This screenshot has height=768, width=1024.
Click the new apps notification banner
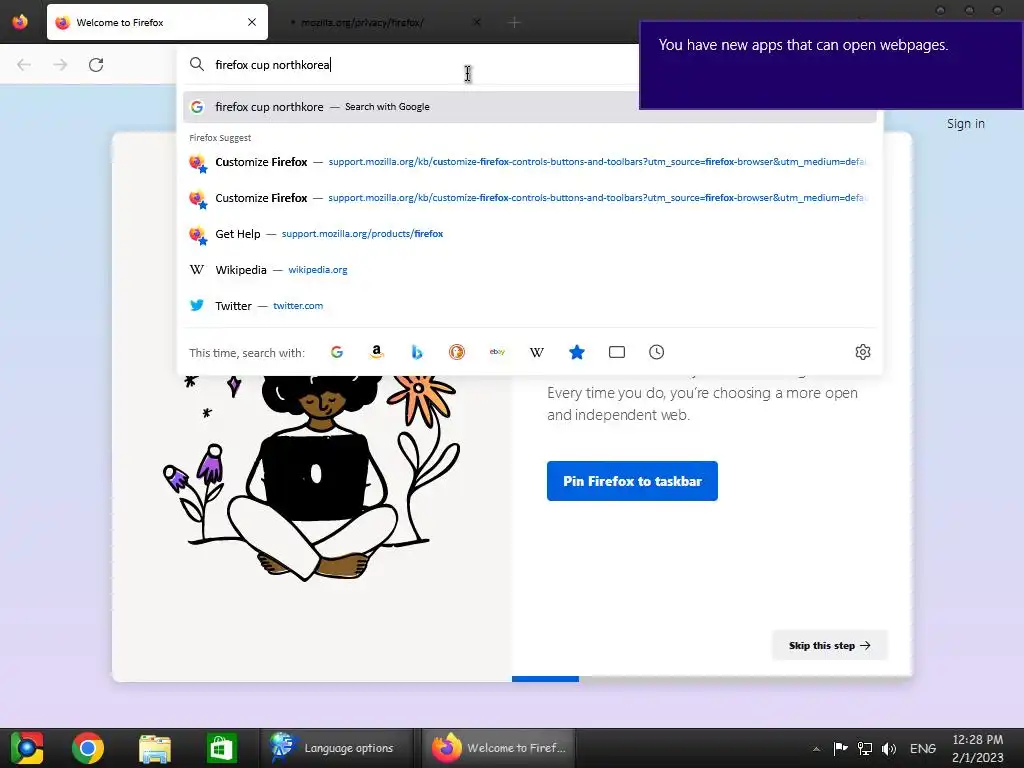831,65
